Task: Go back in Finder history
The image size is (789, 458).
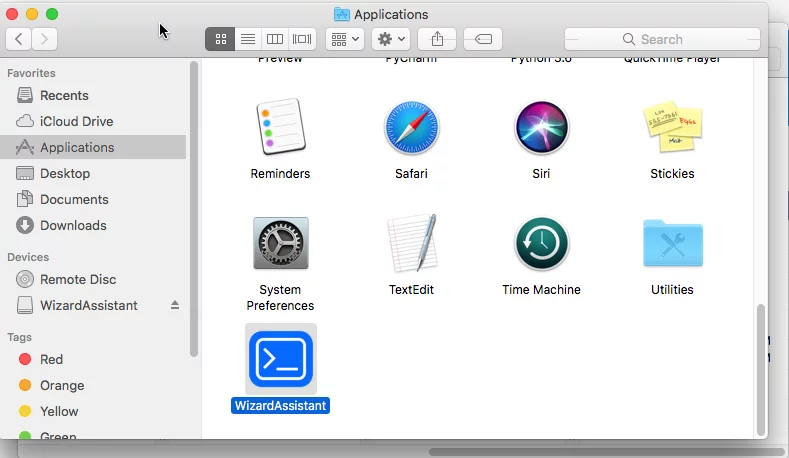Action: pos(19,39)
